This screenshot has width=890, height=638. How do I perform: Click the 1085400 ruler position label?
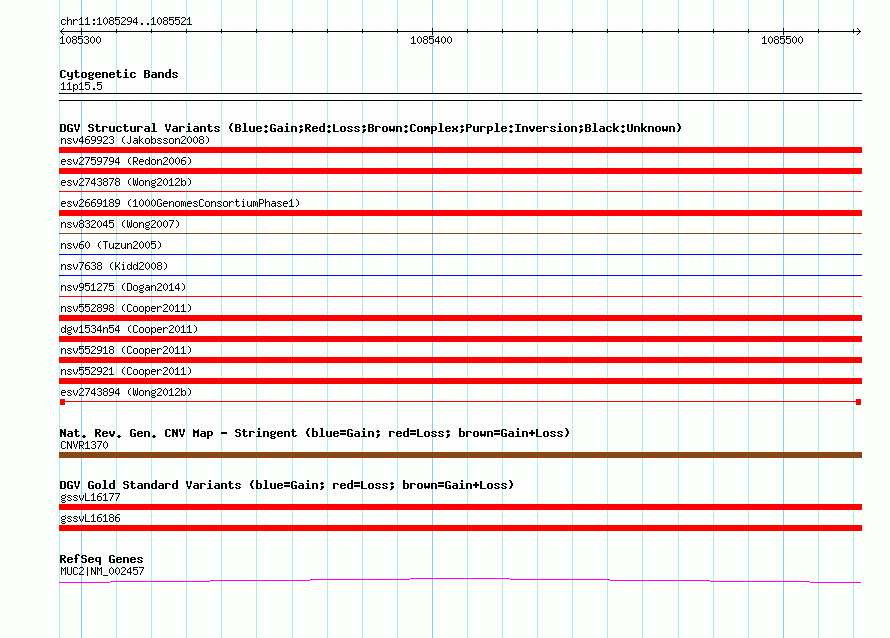click(x=431, y=40)
